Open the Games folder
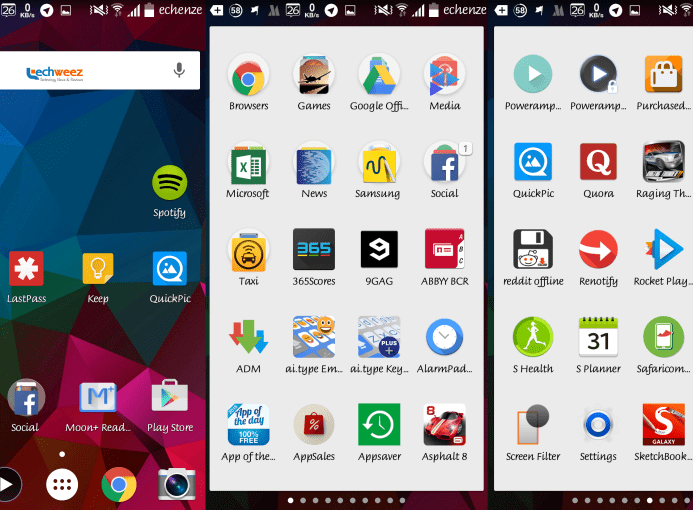Image resolution: width=693 pixels, height=510 pixels. coord(314,75)
